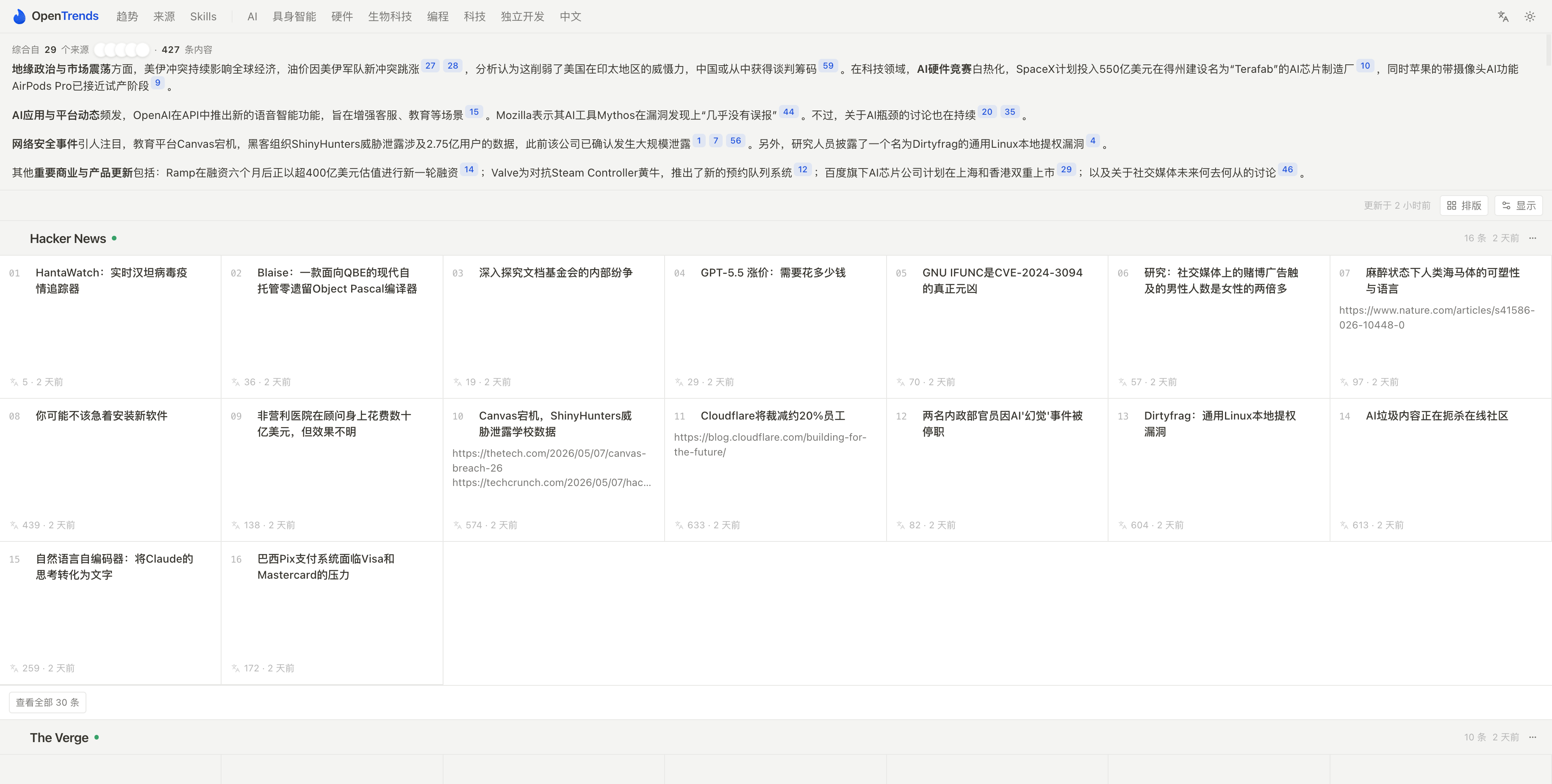
Task: Click citation badge 44 after Mythos sentence
Action: pyautogui.click(x=789, y=111)
